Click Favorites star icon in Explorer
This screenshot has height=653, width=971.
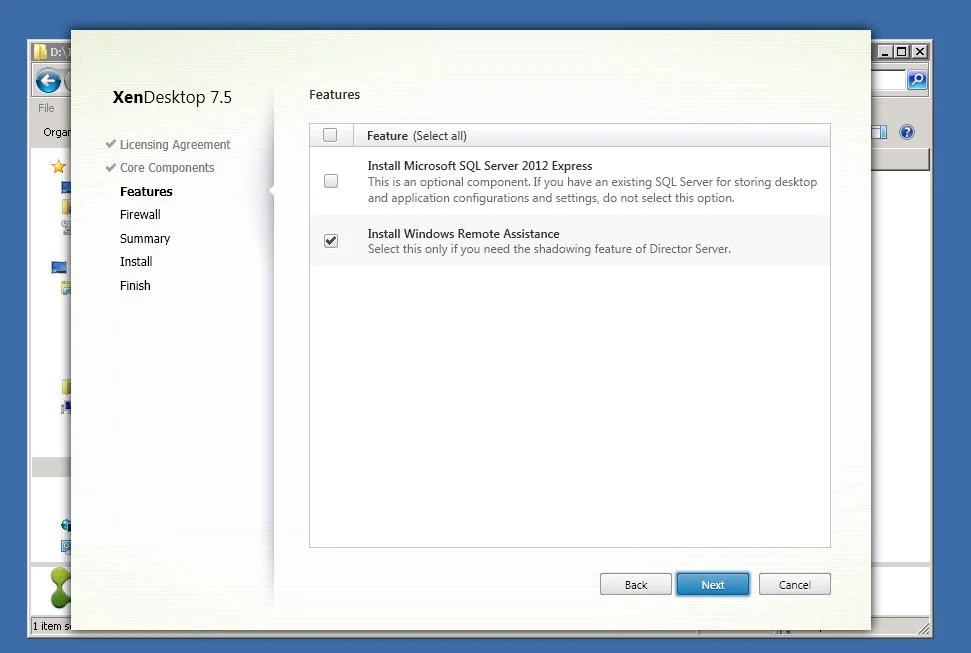point(58,166)
